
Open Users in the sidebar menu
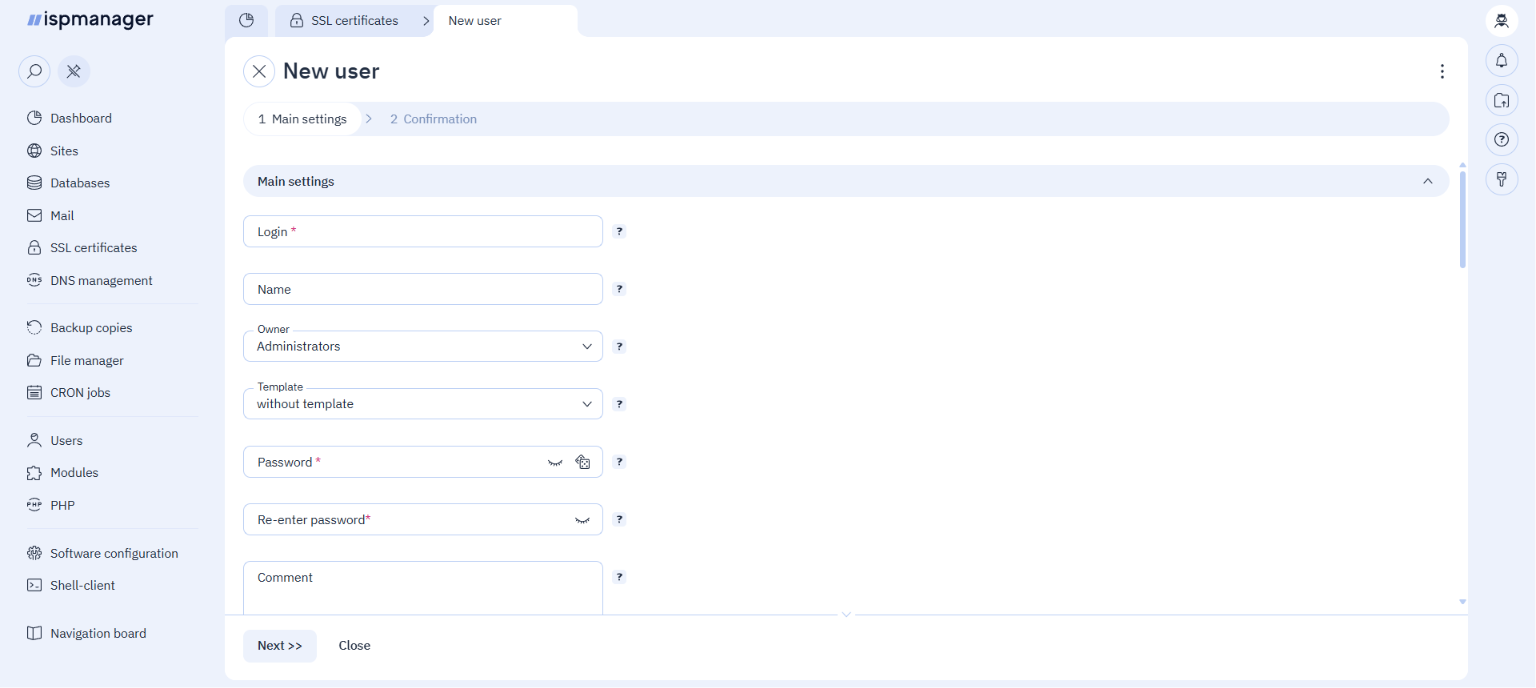coord(66,440)
